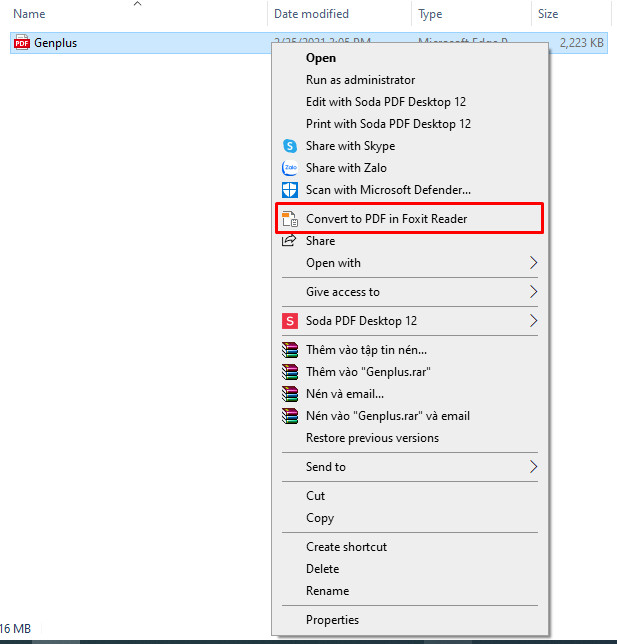Viewport: 617px width, 644px height.
Task: Click the Share arrow icon
Action: coord(290,241)
